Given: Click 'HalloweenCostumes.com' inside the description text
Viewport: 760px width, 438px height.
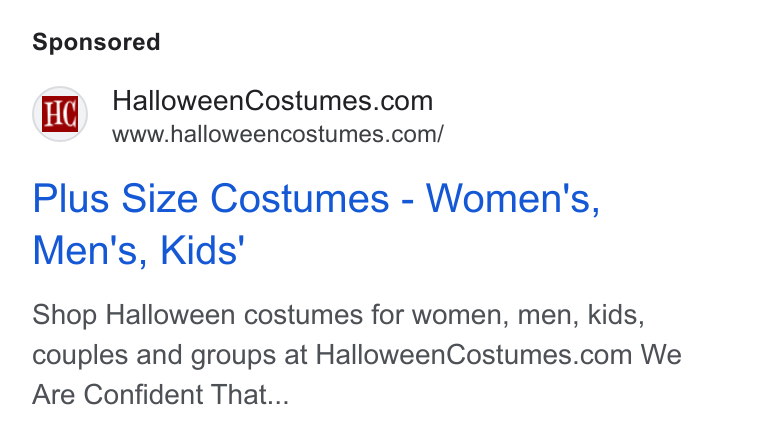Looking at the screenshot, I should (x=474, y=355).
